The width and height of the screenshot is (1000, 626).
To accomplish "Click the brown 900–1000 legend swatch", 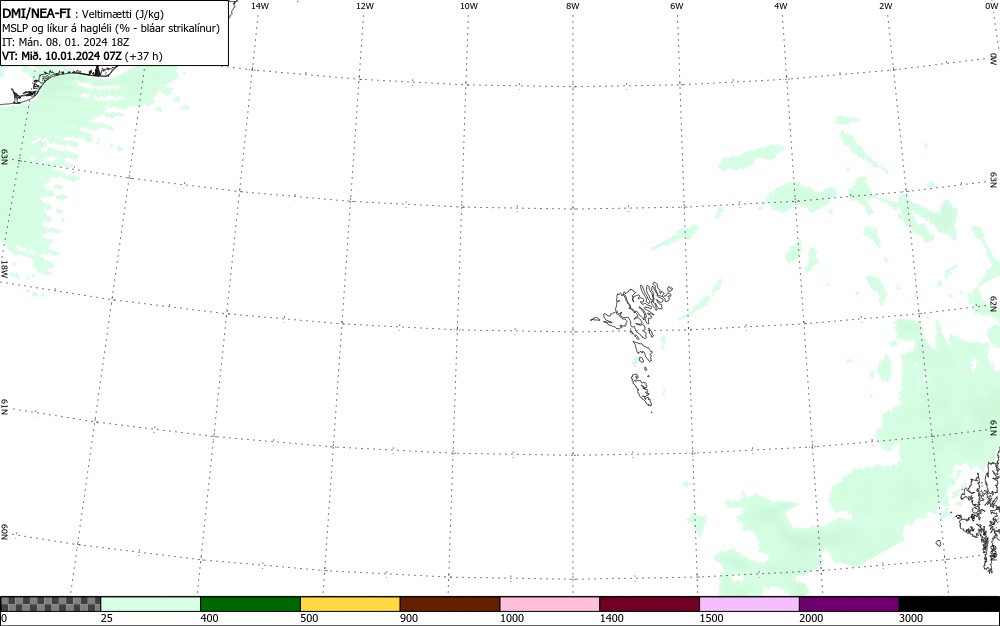I will (x=450, y=604).
